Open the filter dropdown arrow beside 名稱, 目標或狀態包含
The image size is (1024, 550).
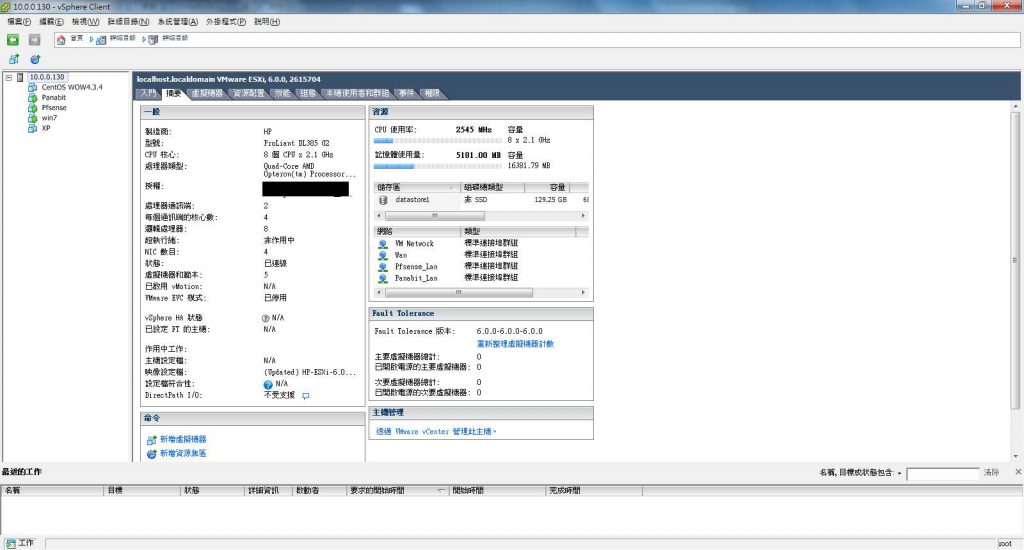[899, 473]
